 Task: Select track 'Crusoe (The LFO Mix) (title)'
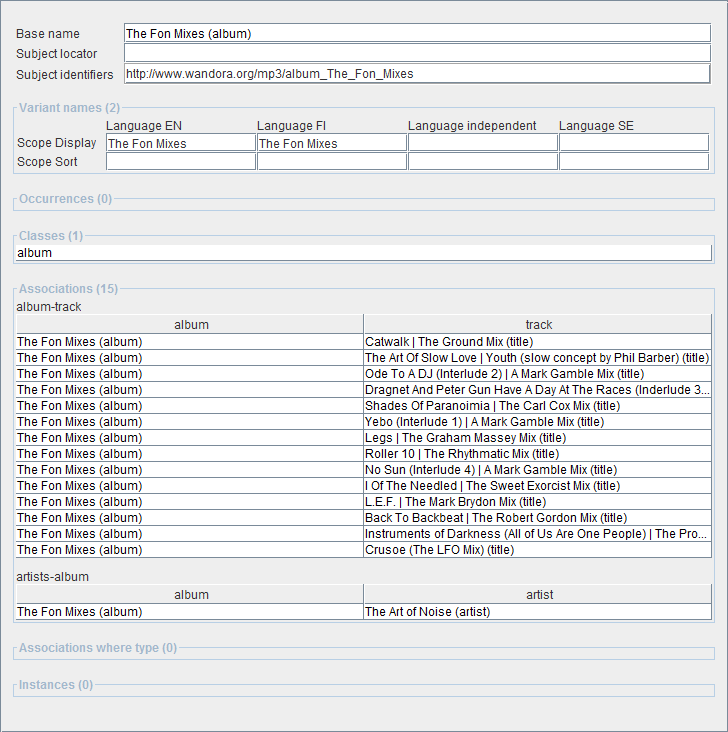(x=537, y=549)
